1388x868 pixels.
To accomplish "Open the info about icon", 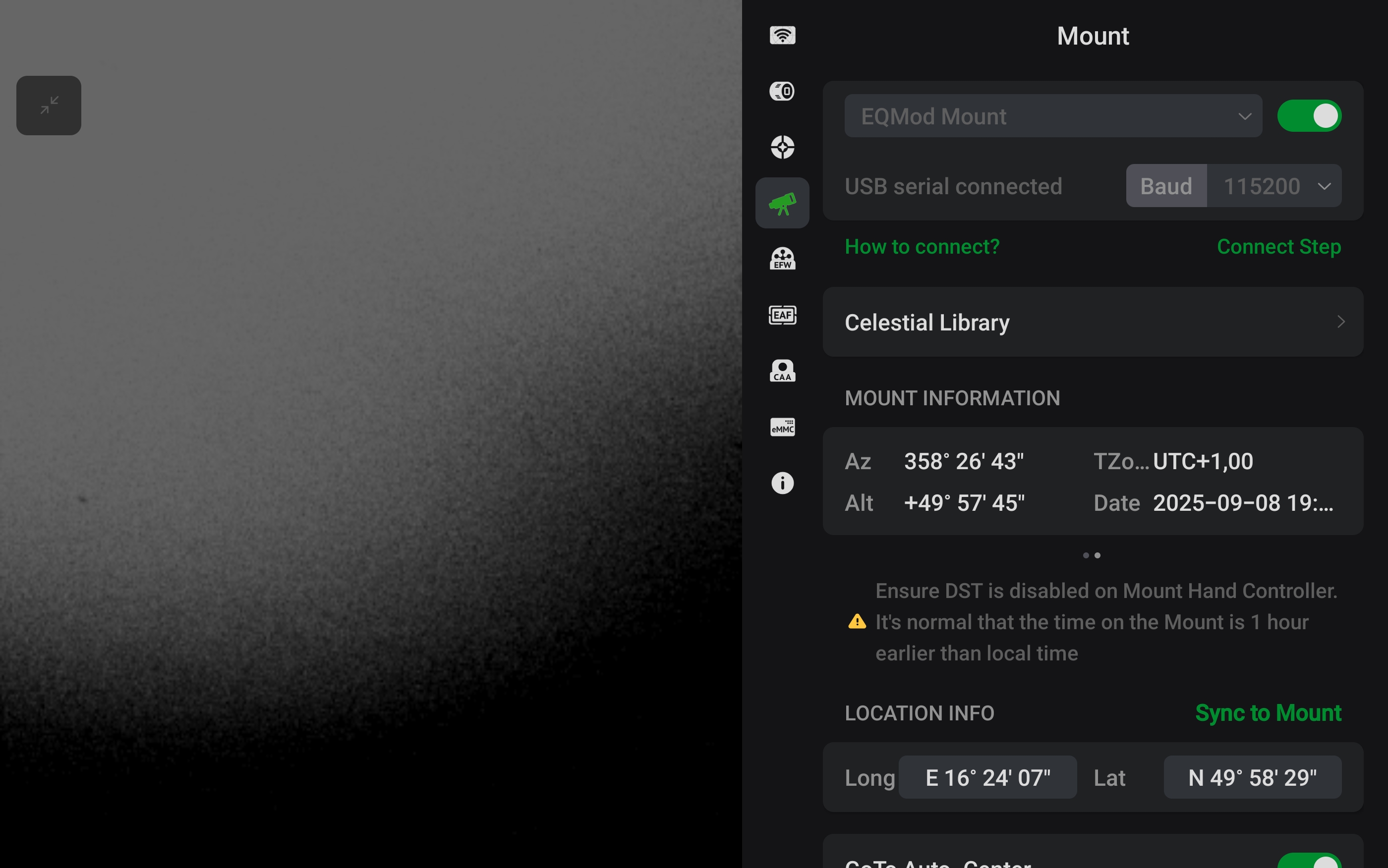I will [782, 483].
